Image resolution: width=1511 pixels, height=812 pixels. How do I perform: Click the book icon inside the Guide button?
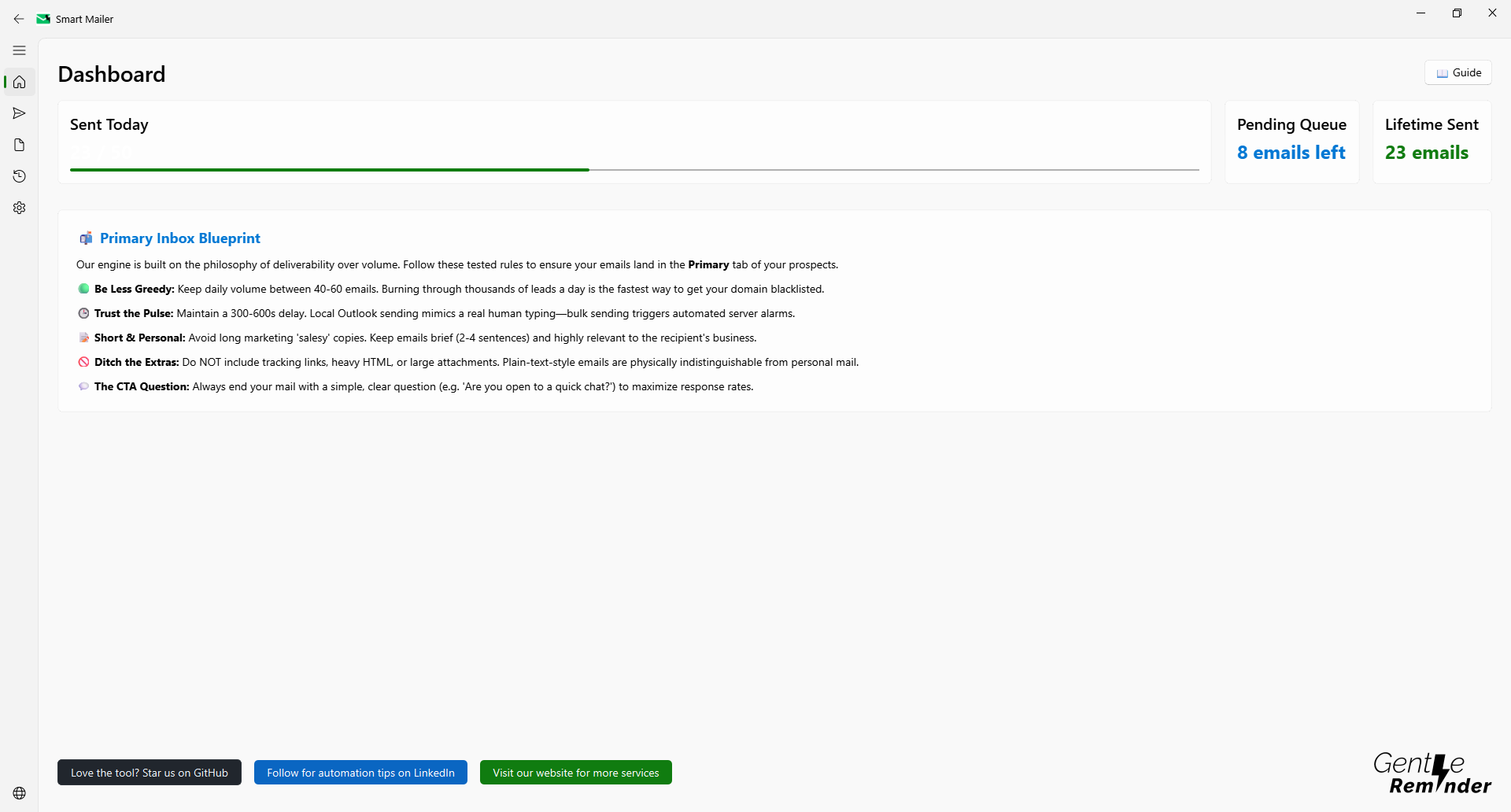click(1442, 72)
